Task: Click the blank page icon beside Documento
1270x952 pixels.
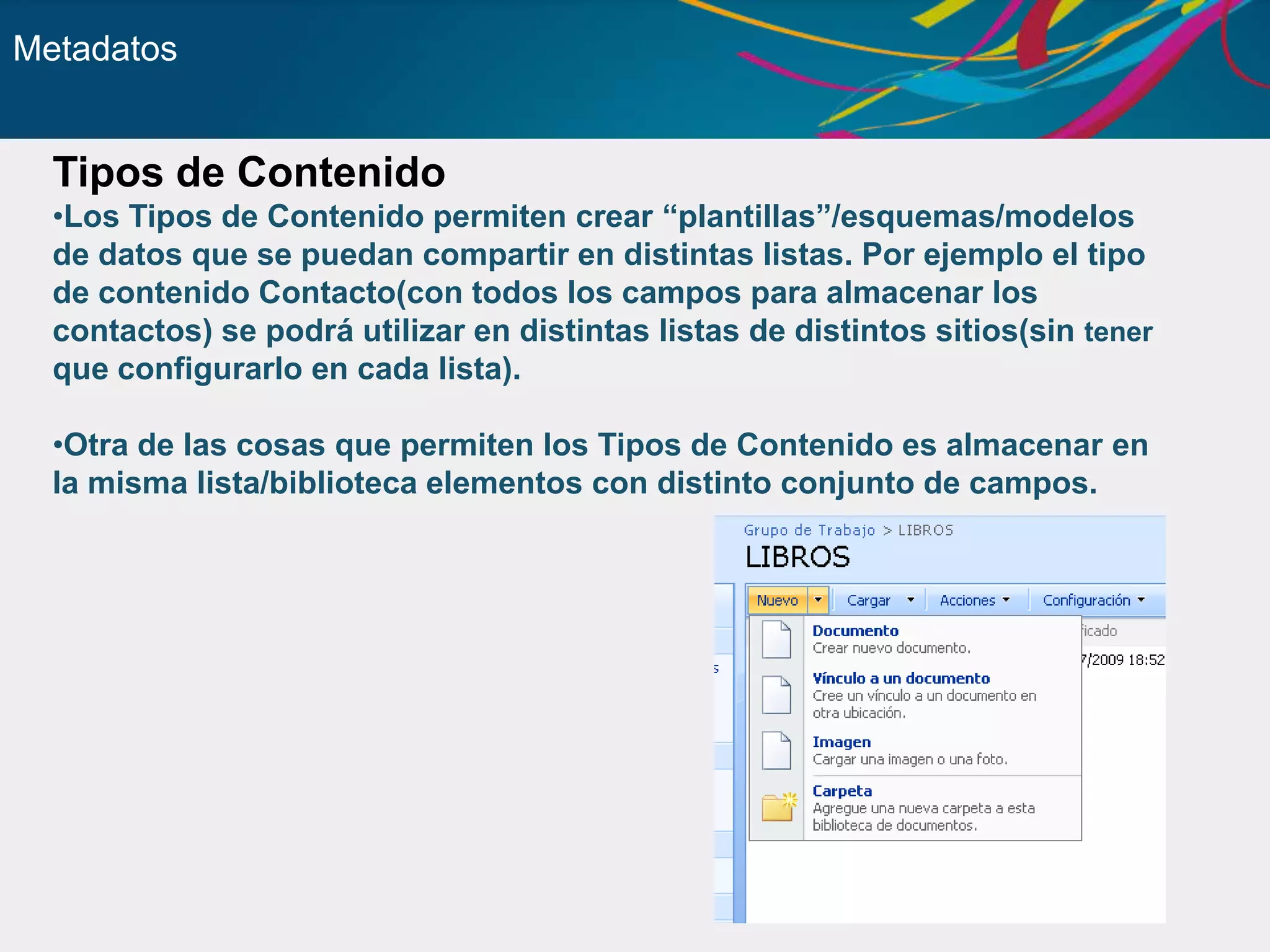Action: (776, 639)
